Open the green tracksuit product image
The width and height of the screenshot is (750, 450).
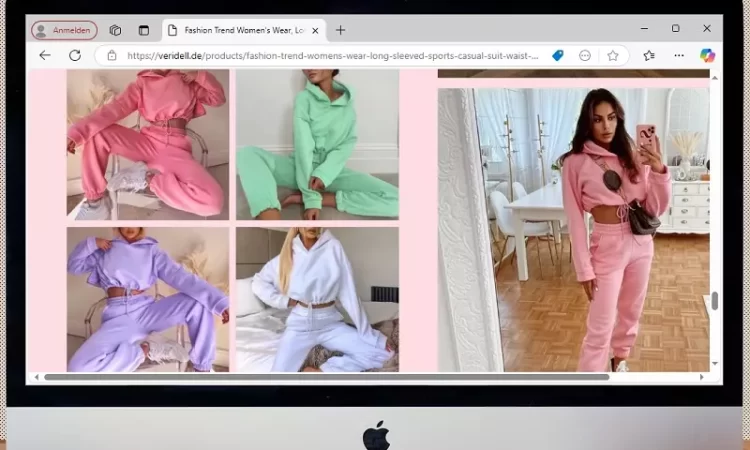tap(317, 145)
